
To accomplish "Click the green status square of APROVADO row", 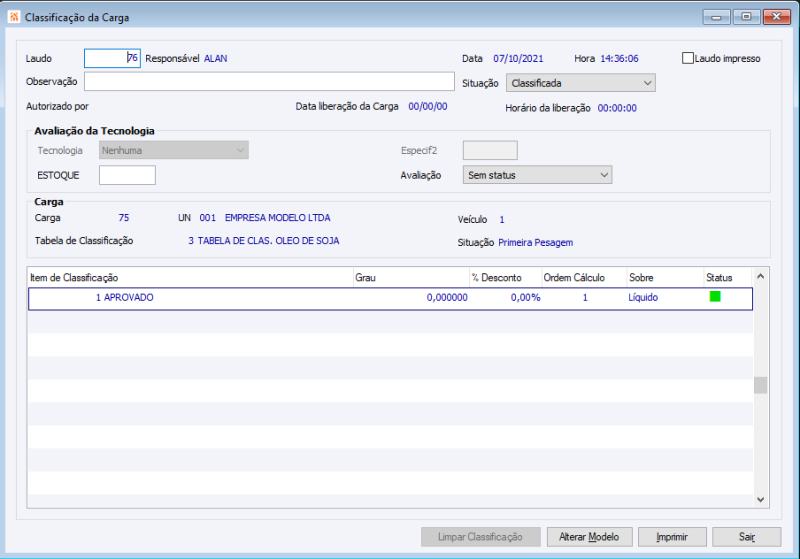I will (715, 296).
